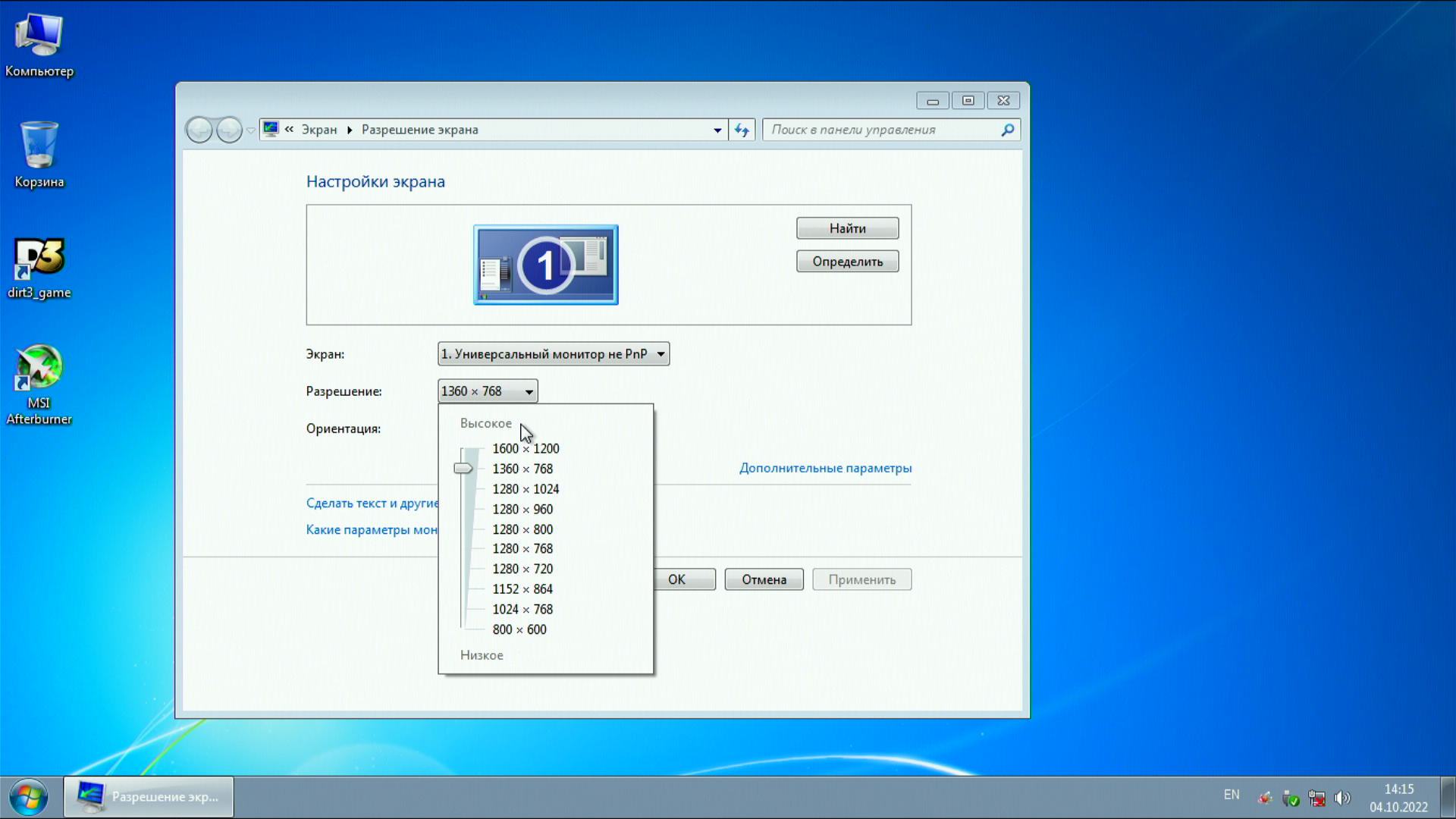This screenshot has width=1456, height=819.
Task: Click the refresh icon beside address bar
Action: point(742,130)
